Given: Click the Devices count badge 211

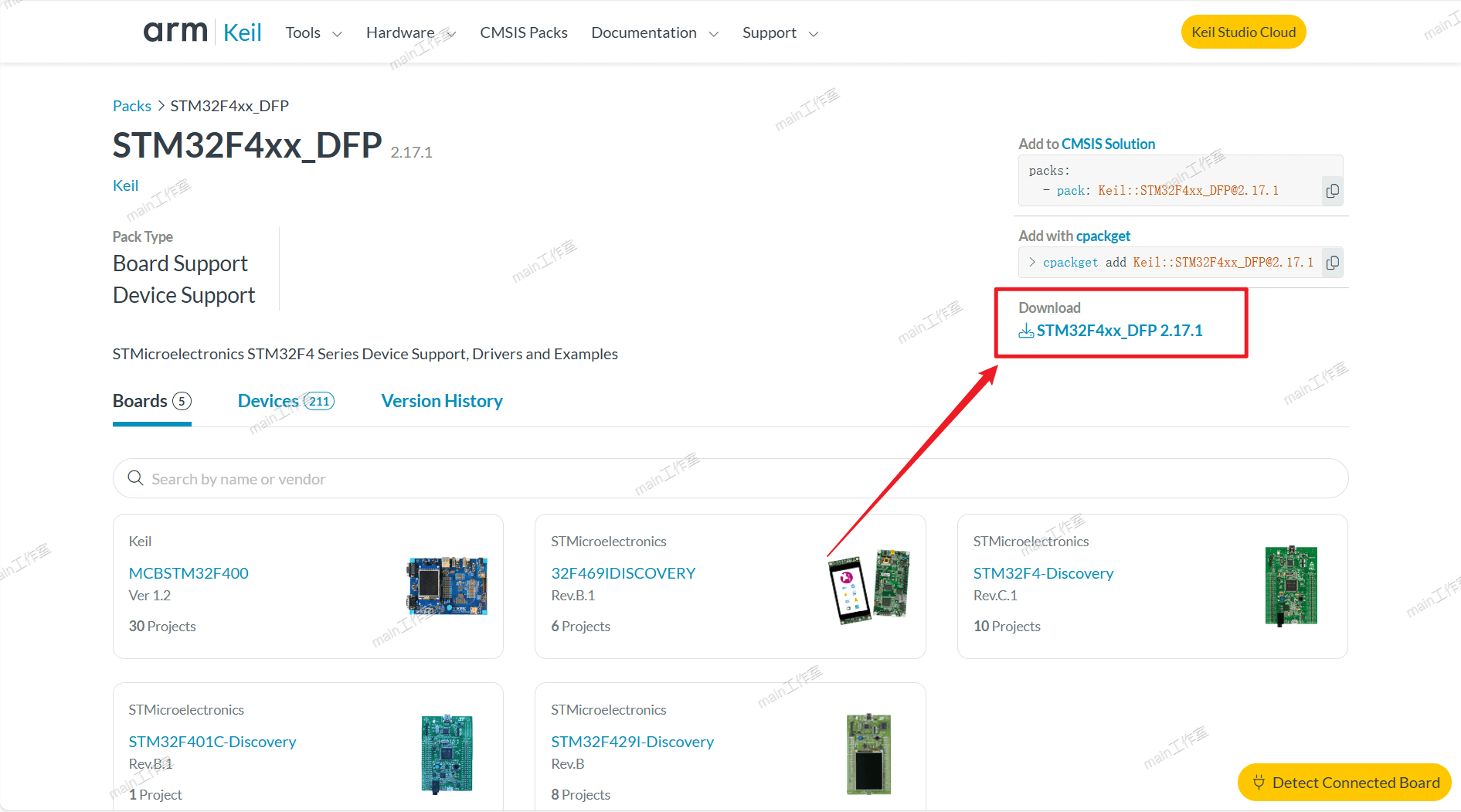Looking at the screenshot, I should pos(319,401).
